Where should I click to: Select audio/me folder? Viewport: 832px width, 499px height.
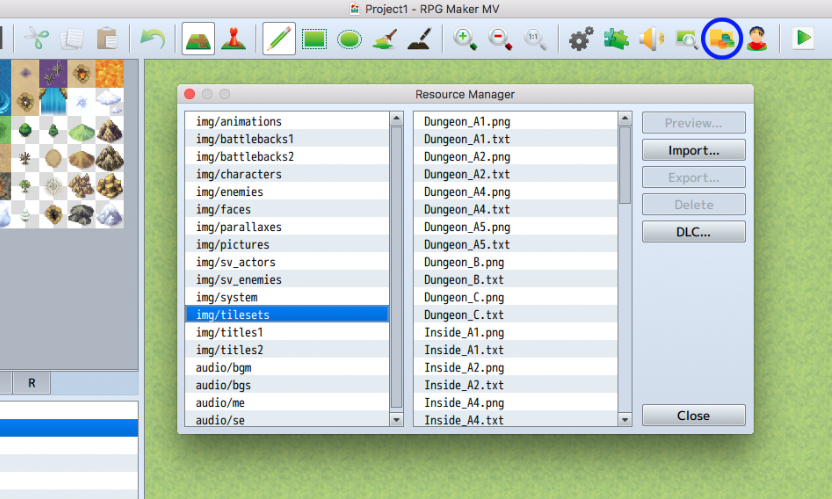[287, 402]
